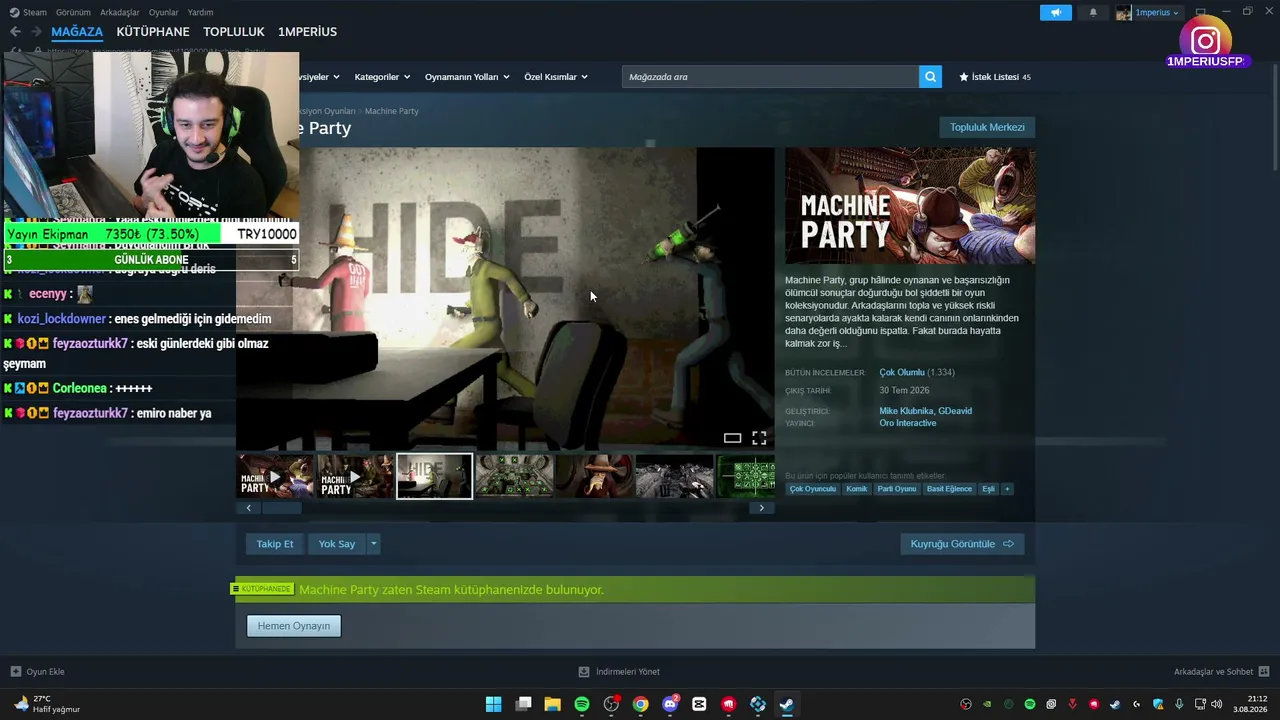Click the Topluluk Merkezi button

coord(987,127)
